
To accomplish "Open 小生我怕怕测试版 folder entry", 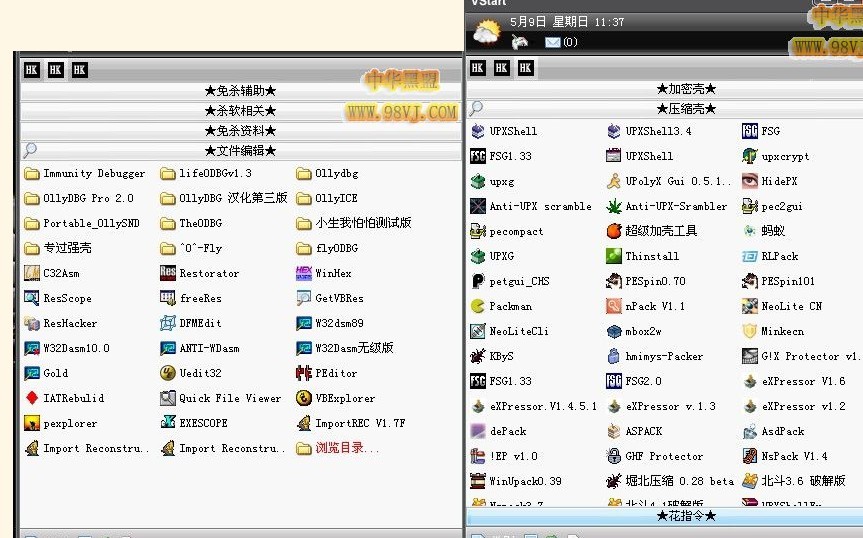I will point(363,223).
